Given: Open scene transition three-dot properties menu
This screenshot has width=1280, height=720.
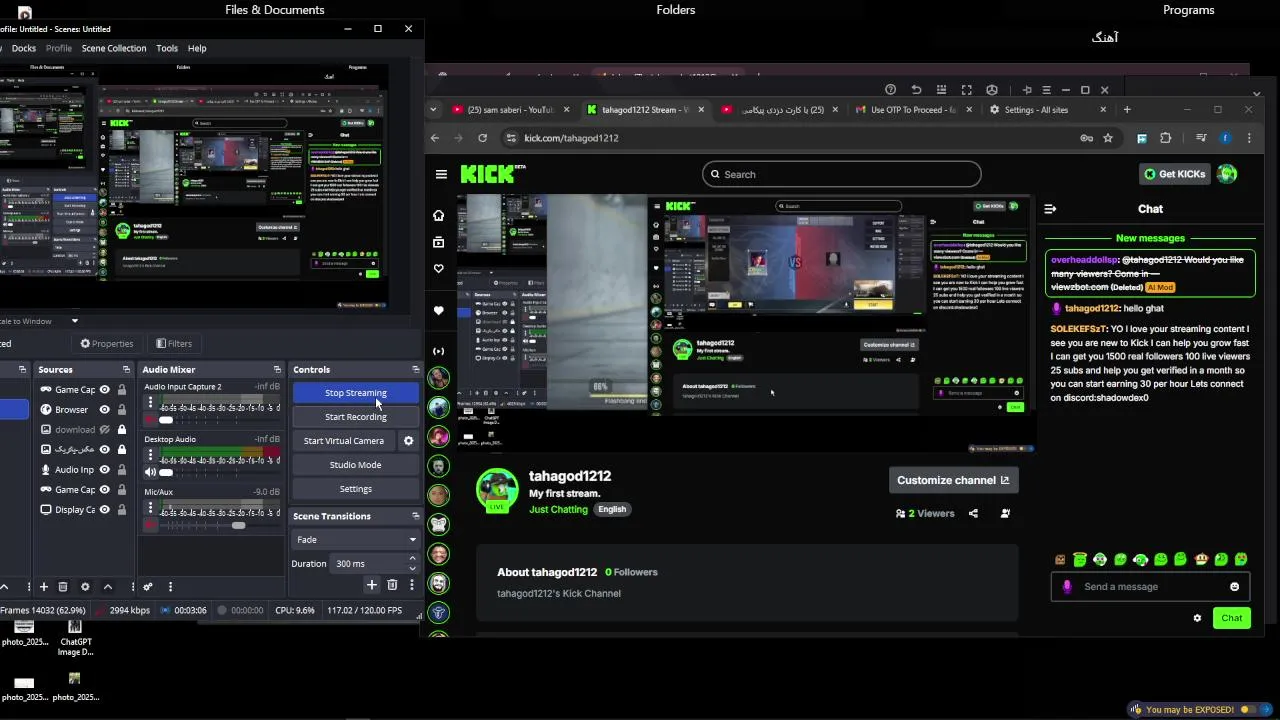Looking at the screenshot, I should pyautogui.click(x=411, y=585).
